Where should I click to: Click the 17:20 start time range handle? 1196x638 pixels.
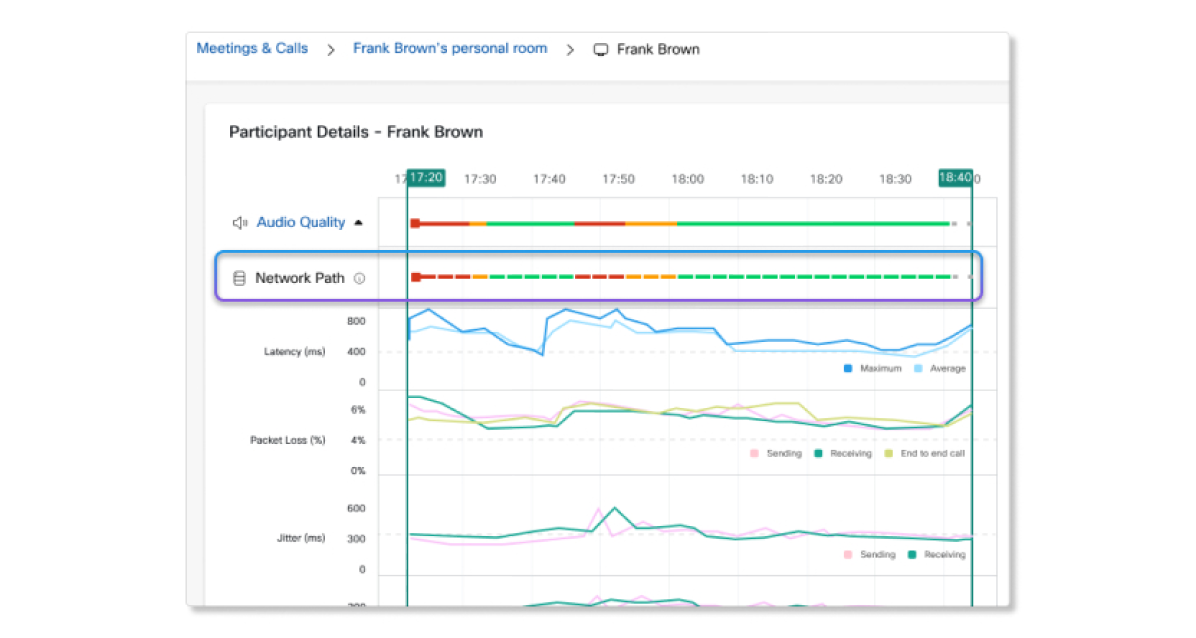coord(426,178)
